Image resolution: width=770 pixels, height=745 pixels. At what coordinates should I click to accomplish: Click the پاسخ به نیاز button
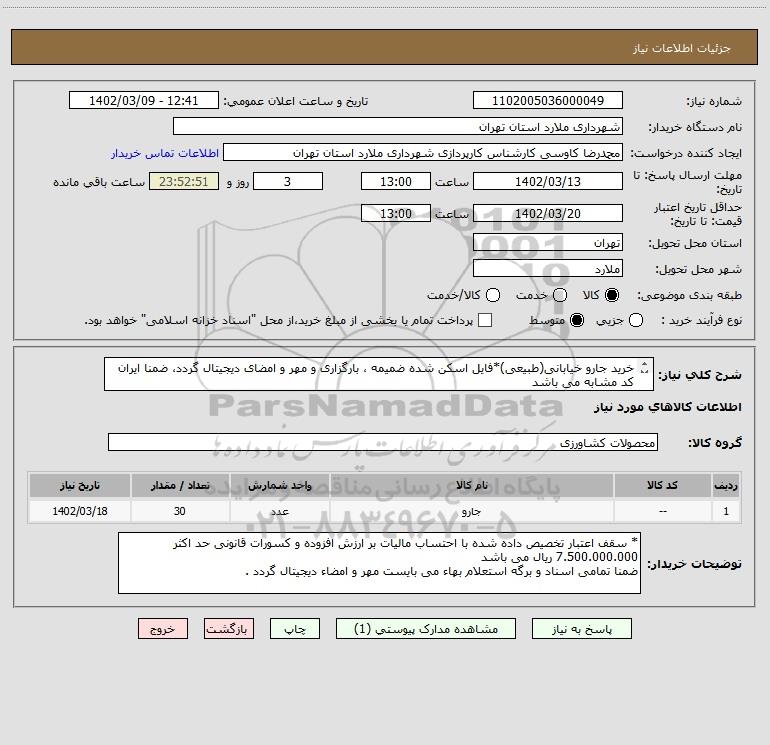point(581,629)
